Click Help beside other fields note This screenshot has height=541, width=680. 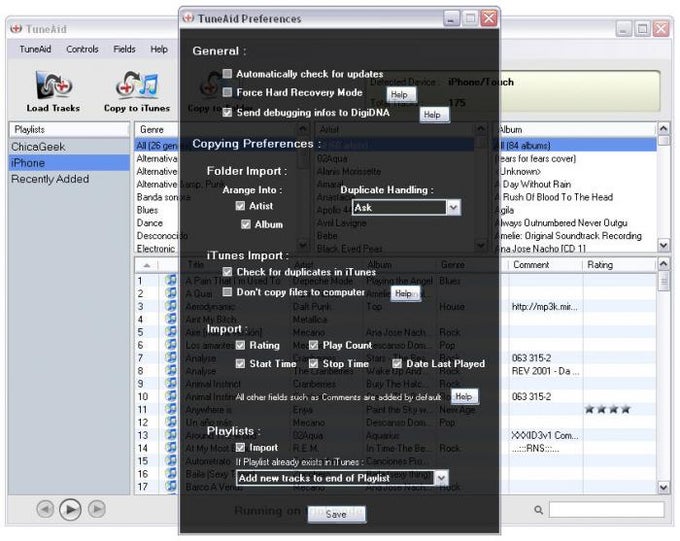click(x=465, y=397)
